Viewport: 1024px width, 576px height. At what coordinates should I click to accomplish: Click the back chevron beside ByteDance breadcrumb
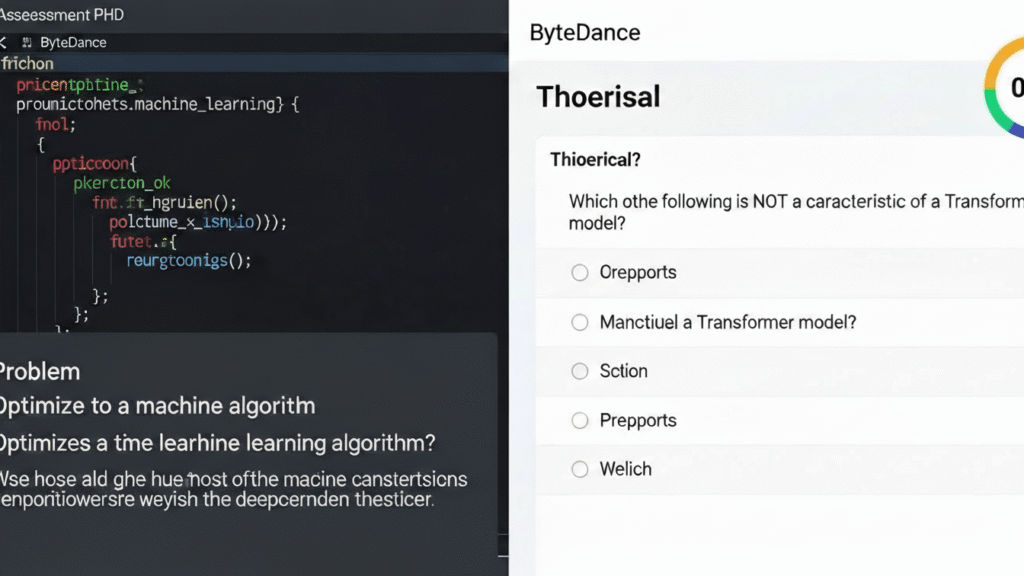coord(4,42)
